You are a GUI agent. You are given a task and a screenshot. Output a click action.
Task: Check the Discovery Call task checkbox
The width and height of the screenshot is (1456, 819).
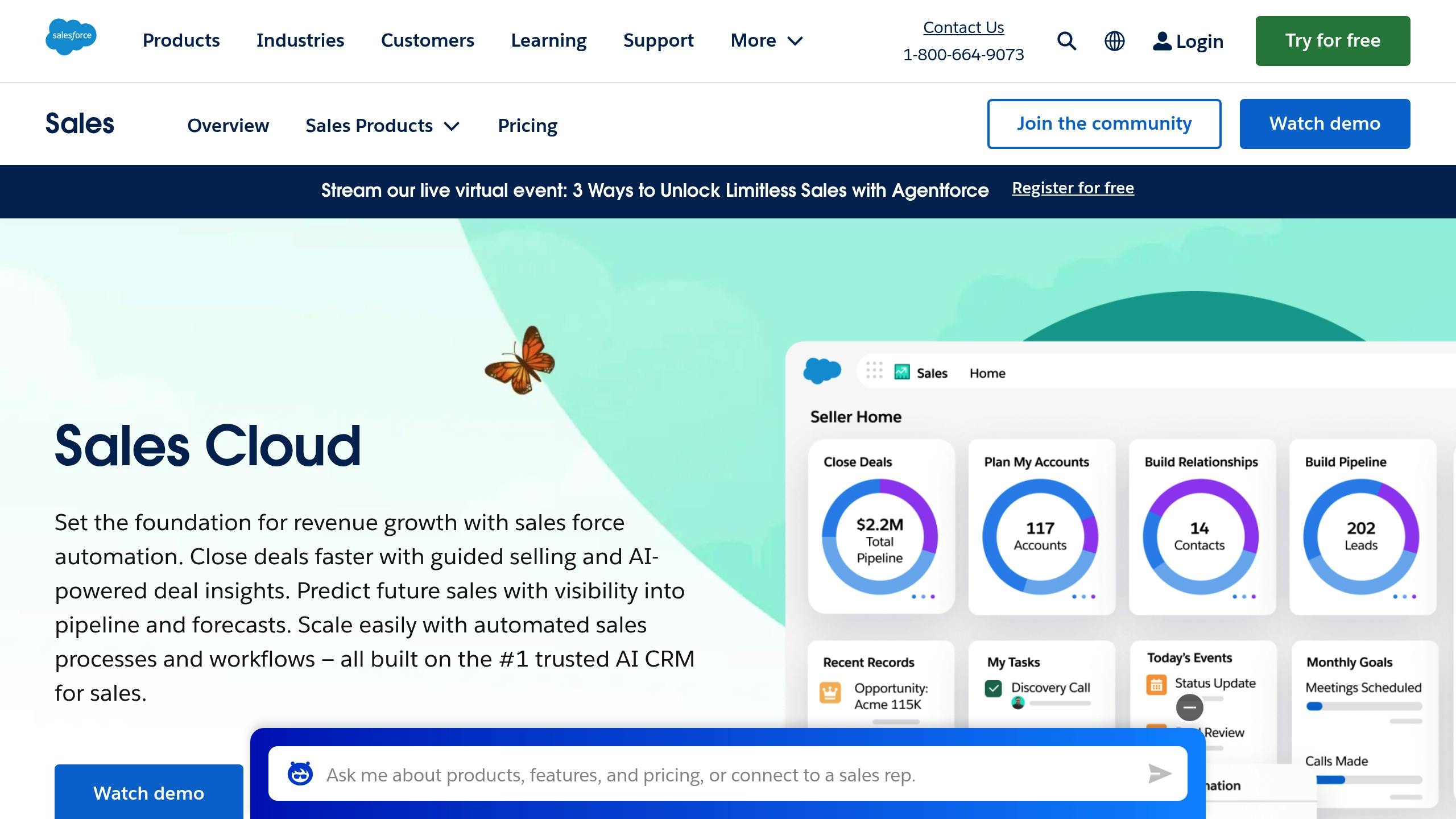pyautogui.click(x=994, y=689)
